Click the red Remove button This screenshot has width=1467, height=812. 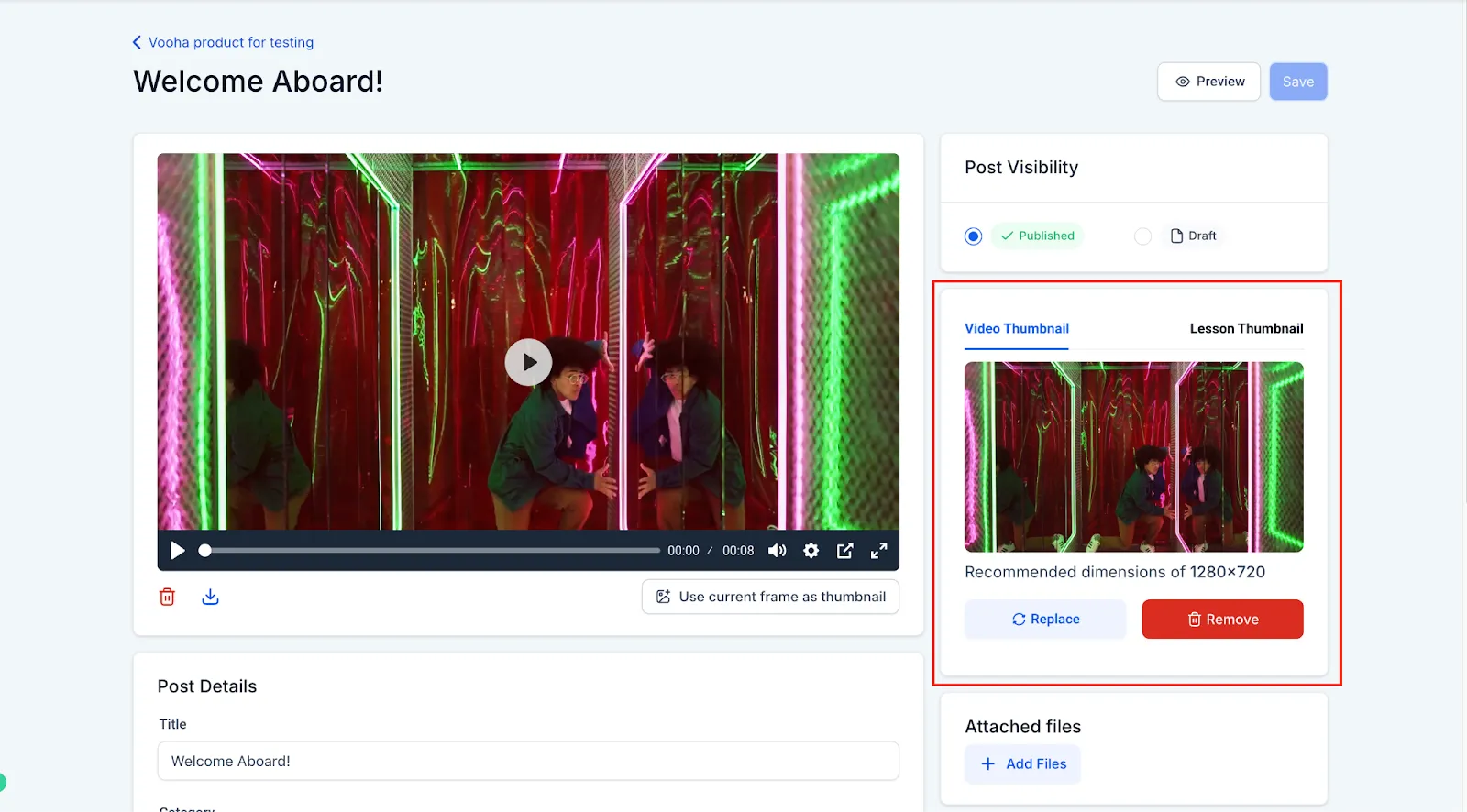[x=1222, y=620]
